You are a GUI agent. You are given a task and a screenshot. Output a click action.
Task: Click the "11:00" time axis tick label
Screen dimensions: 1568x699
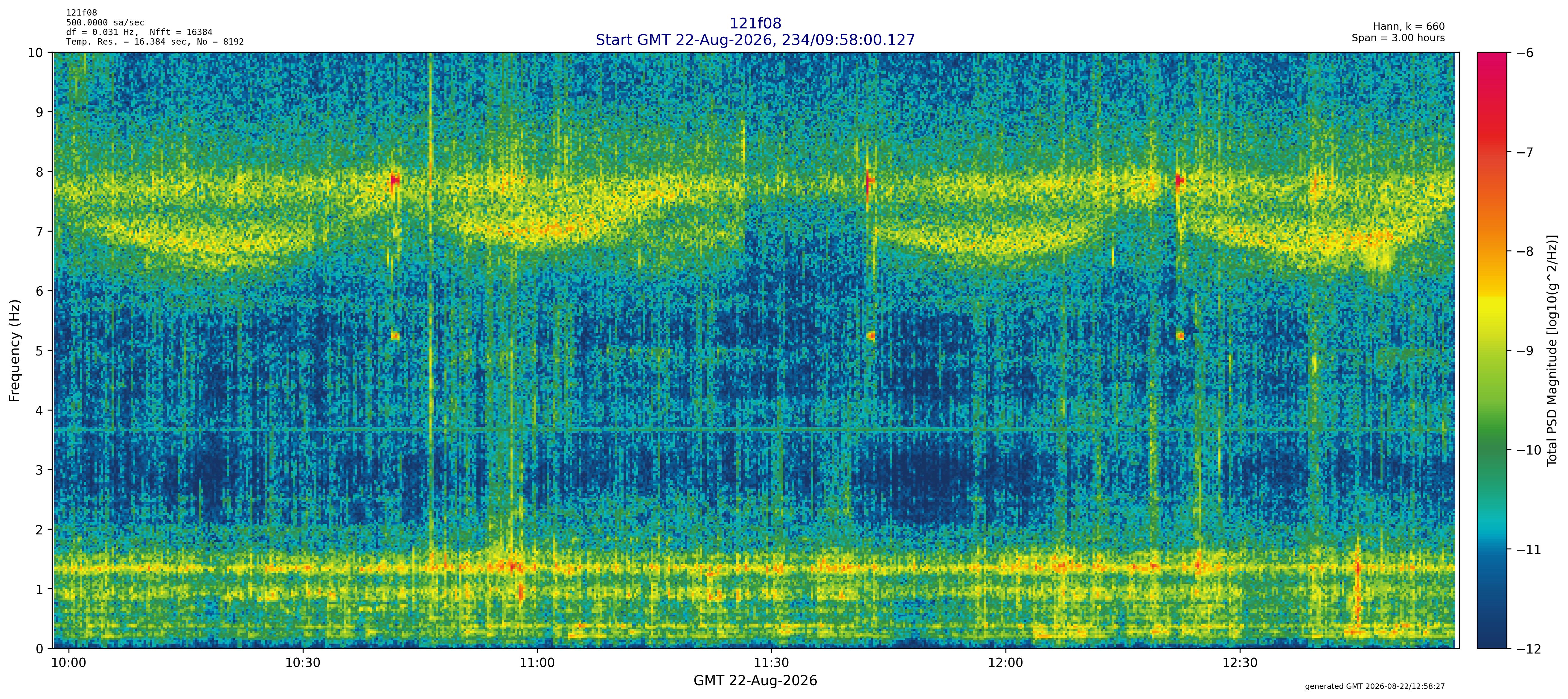(537, 663)
